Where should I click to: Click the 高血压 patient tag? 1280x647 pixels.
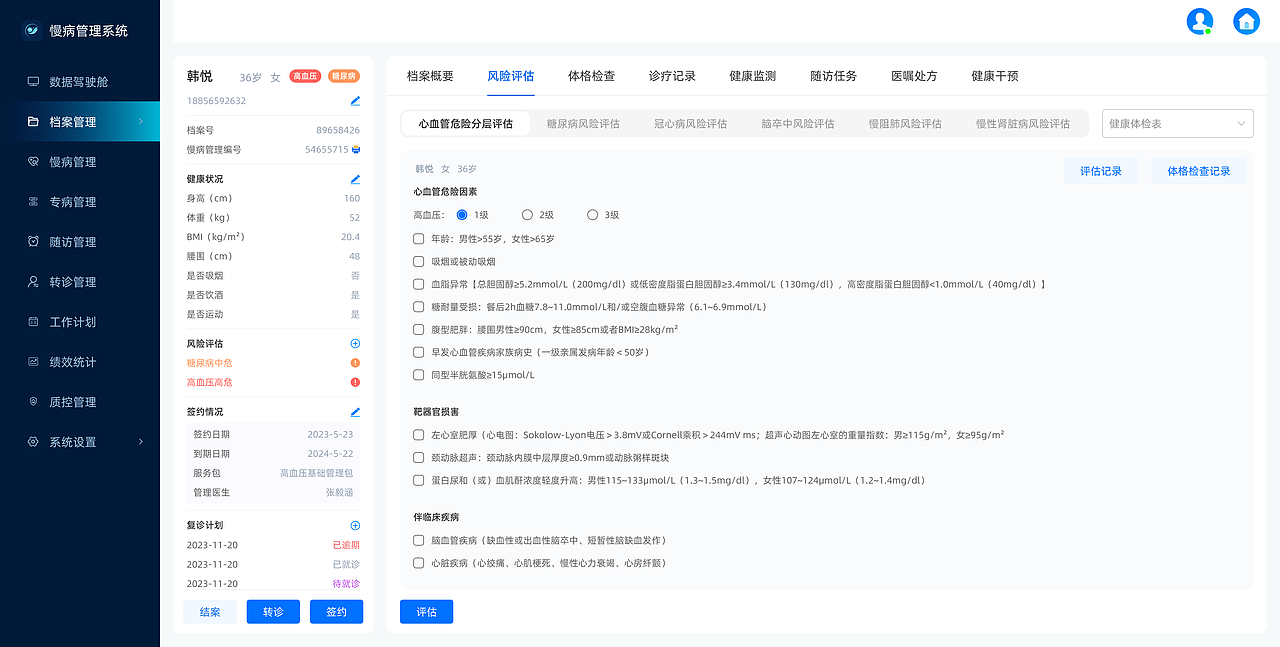tap(305, 76)
